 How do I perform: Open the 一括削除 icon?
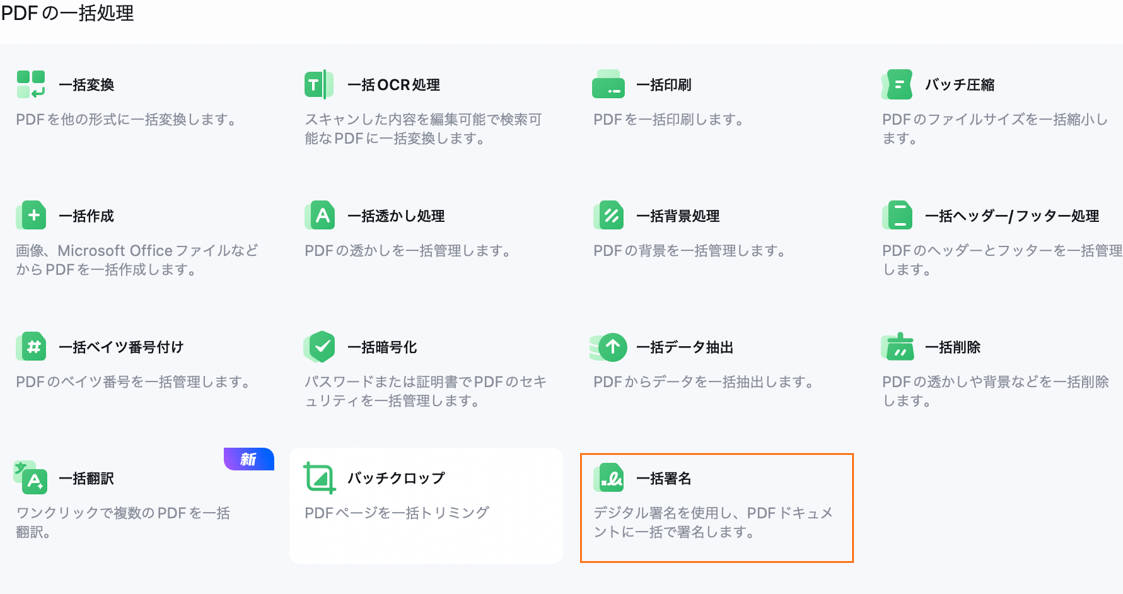point(897,347)
